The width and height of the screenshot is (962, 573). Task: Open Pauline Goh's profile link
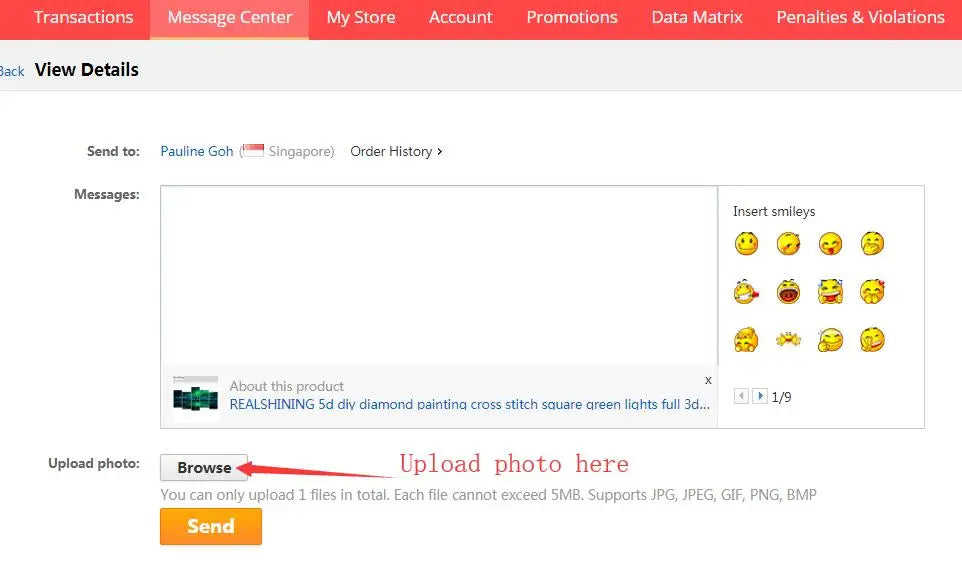pyautogui.click(x=197, y=151)
